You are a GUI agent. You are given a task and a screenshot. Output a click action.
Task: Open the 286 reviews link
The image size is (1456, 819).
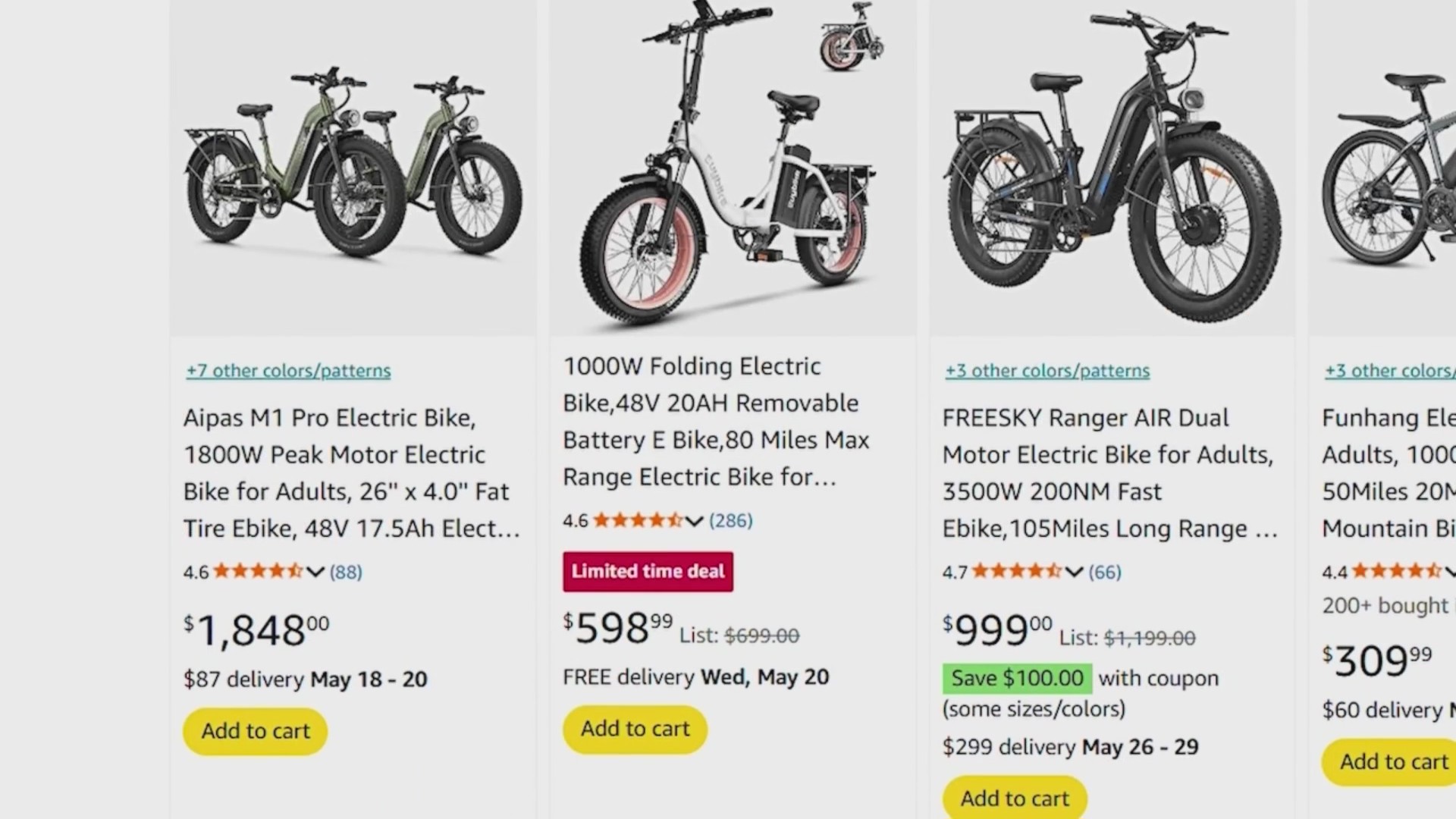pos(731,521)
